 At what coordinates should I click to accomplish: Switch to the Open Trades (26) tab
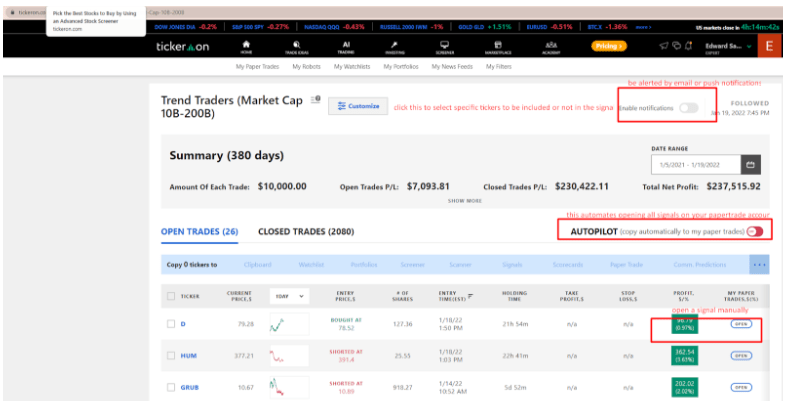(x=199, y=231)
